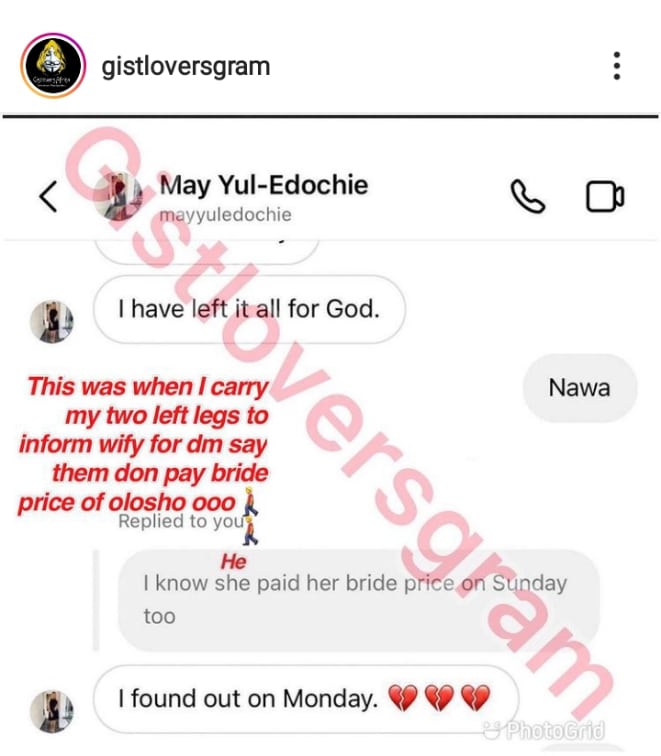Tap the partially hidden message bubble under header
This screenshot has width=661, height=756.
[207, 252]
